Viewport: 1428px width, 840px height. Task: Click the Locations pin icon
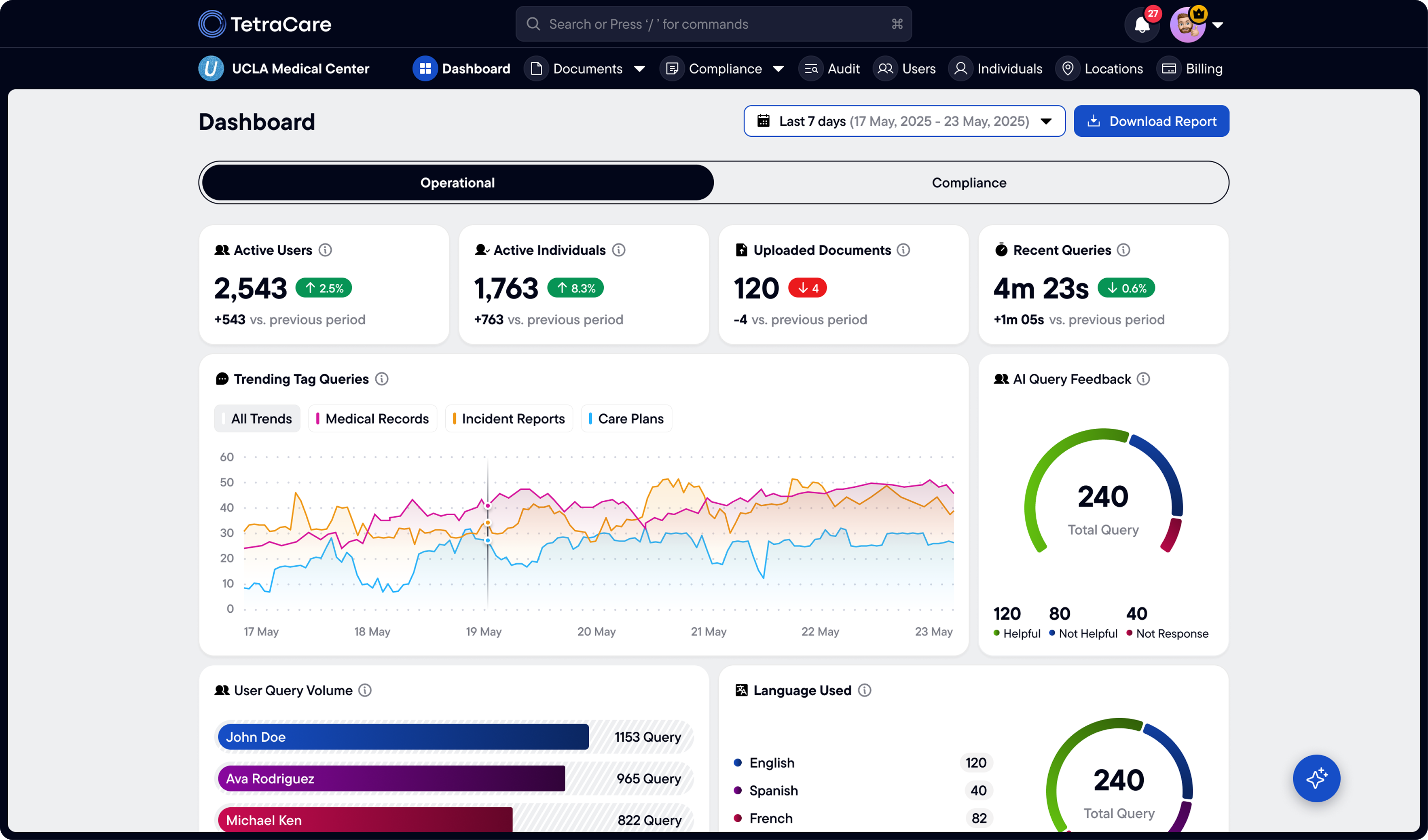[x=1068, y=69]
